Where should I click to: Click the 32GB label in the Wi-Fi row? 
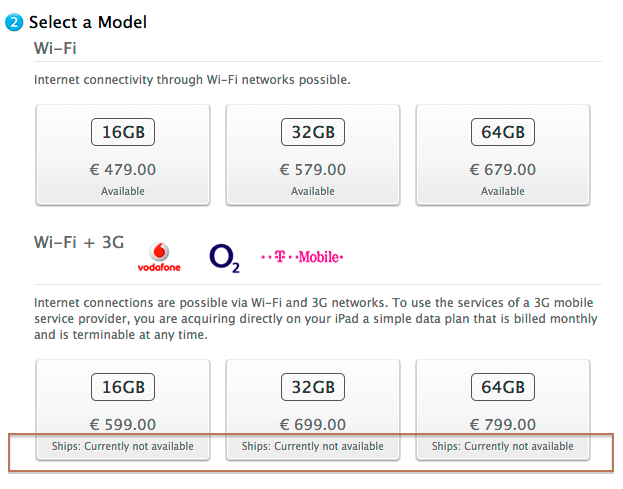pos(313,132)
